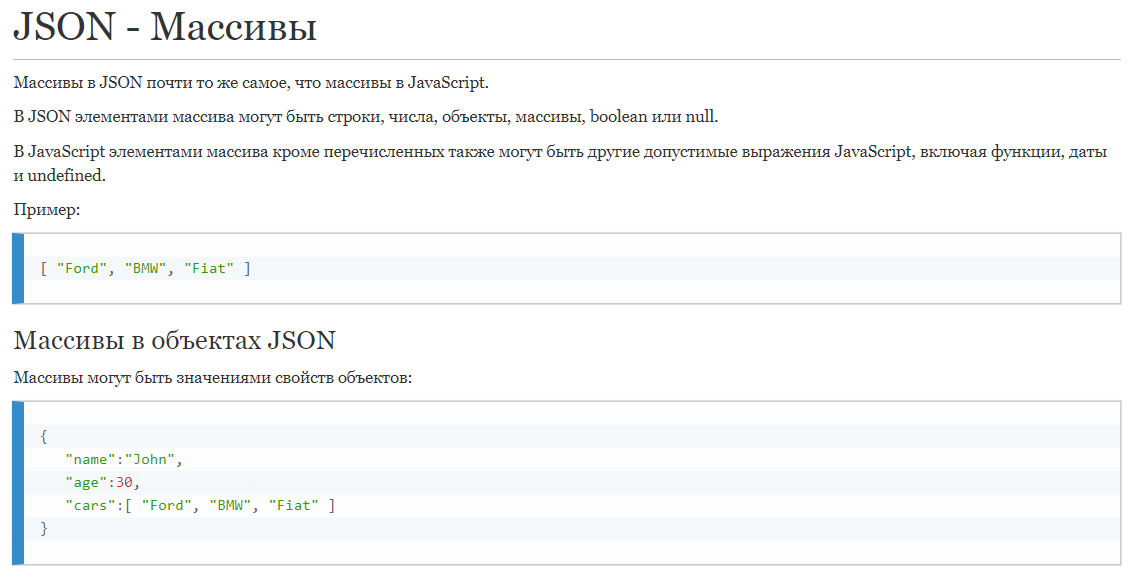Click the red number 30 value

tap(124, 483)
